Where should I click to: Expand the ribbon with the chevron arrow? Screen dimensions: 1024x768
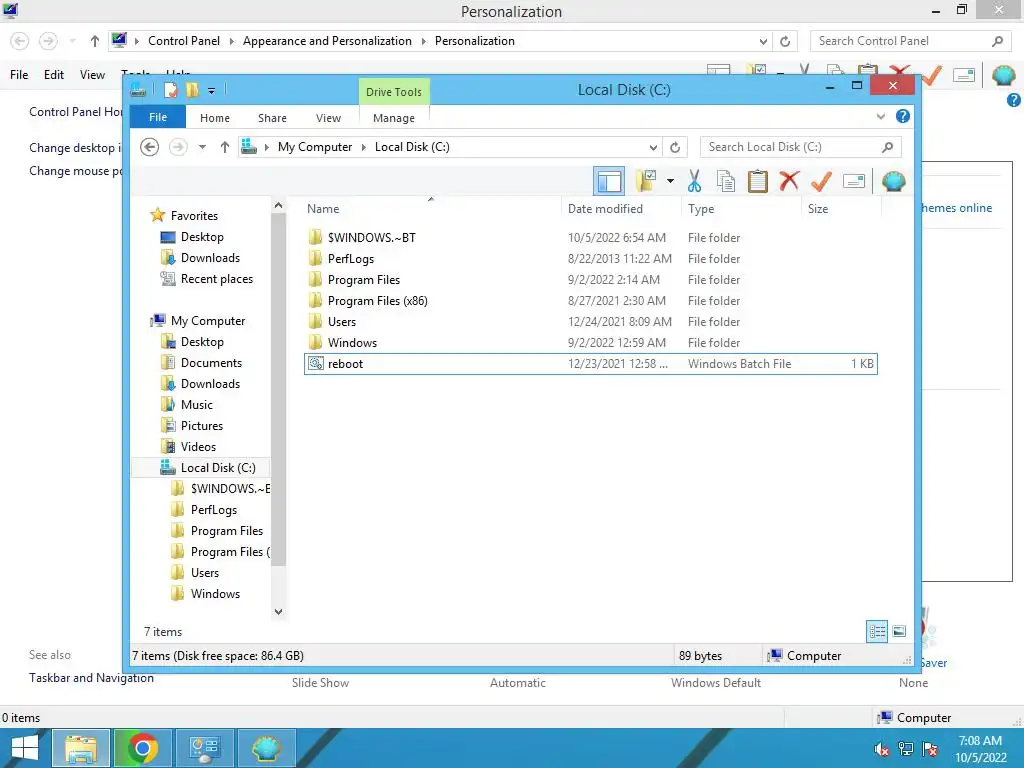880,116
